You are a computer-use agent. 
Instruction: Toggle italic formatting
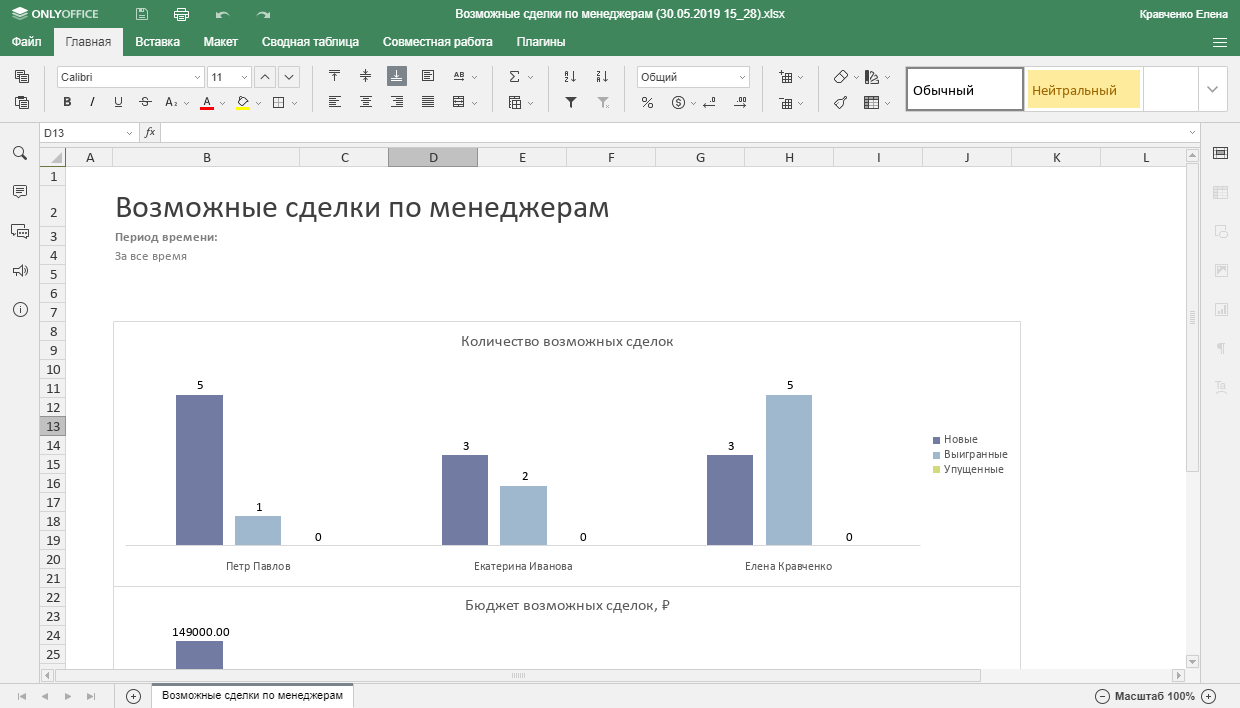[92, 102]
